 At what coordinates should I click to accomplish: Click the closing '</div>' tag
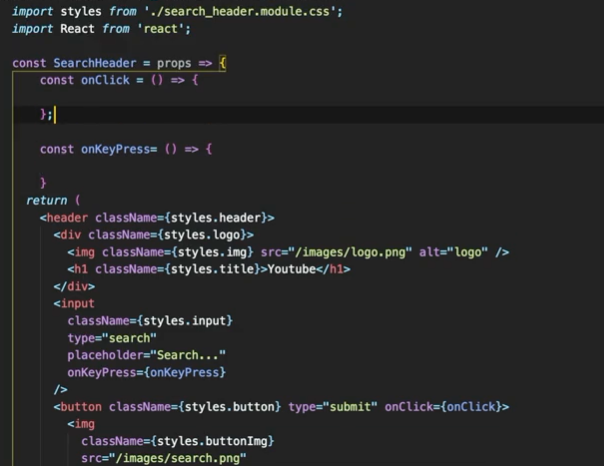[x=74, y=287]
